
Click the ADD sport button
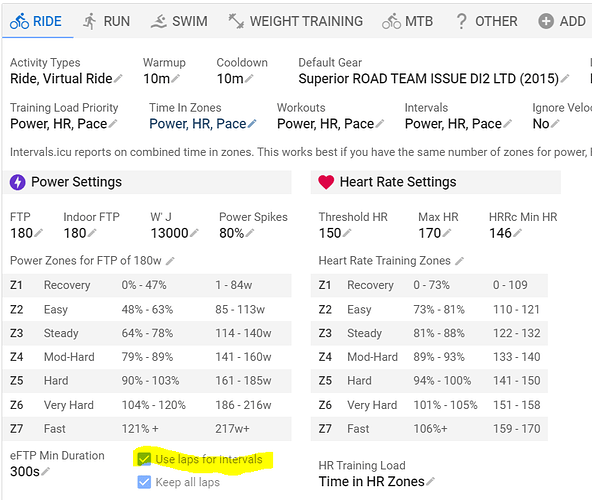pyautogui.click(x=562, y=21)
